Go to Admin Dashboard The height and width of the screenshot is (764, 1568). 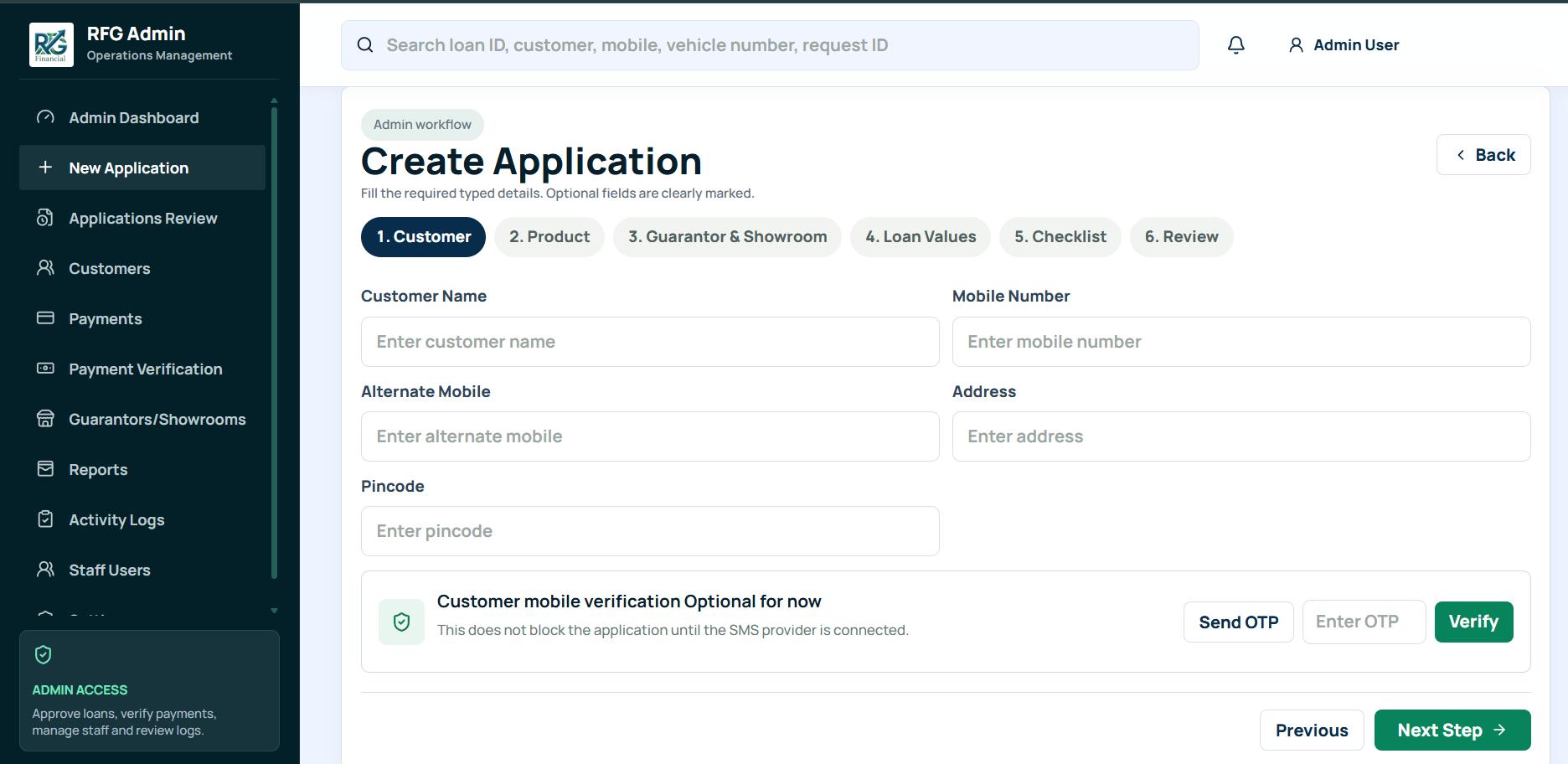pos(142,117)
